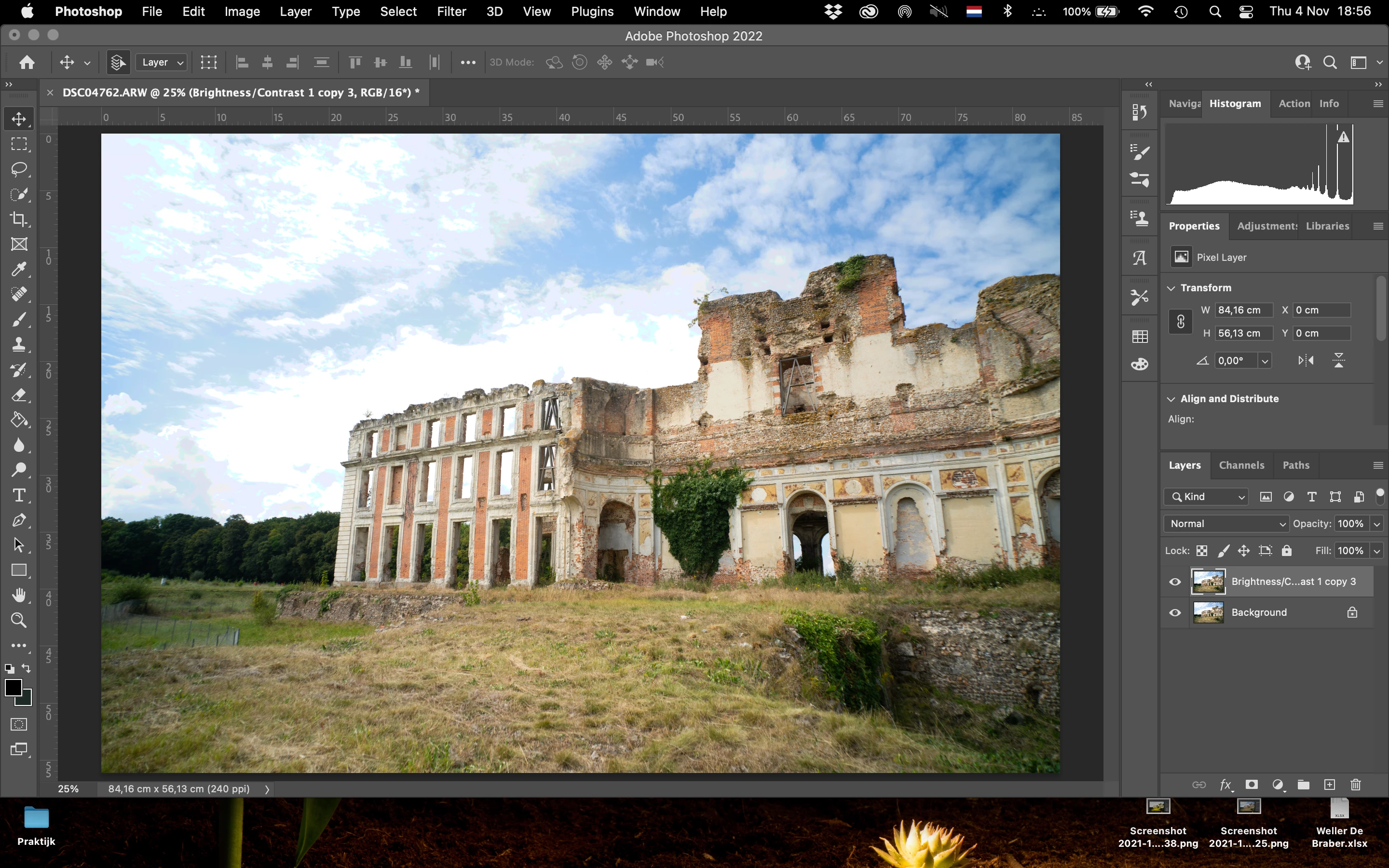Screen dimensions: 1389x868
Task: Open the Adjustments panel tab
Action: pos(1266,226)
